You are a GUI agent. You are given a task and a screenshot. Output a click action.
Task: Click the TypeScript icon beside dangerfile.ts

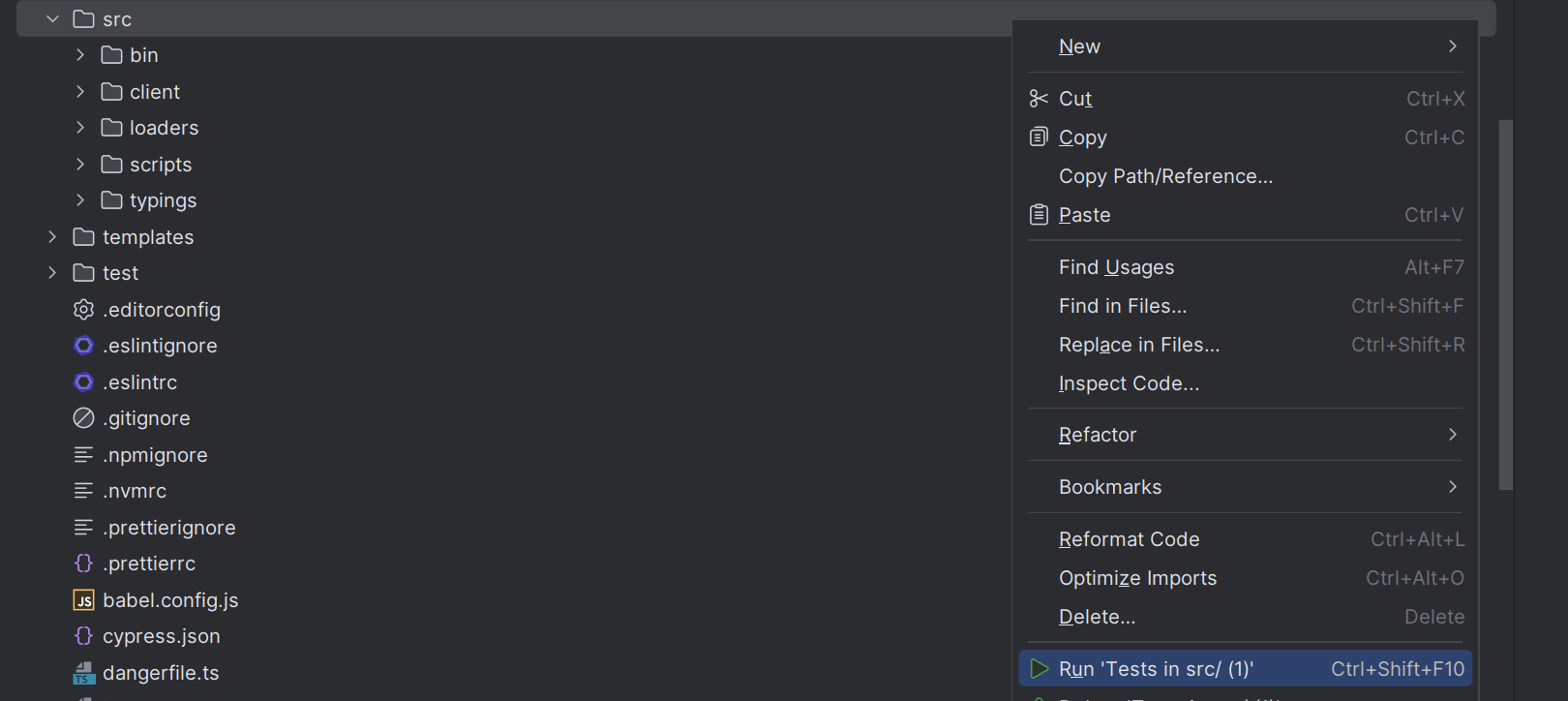click(x=84, y=672)
